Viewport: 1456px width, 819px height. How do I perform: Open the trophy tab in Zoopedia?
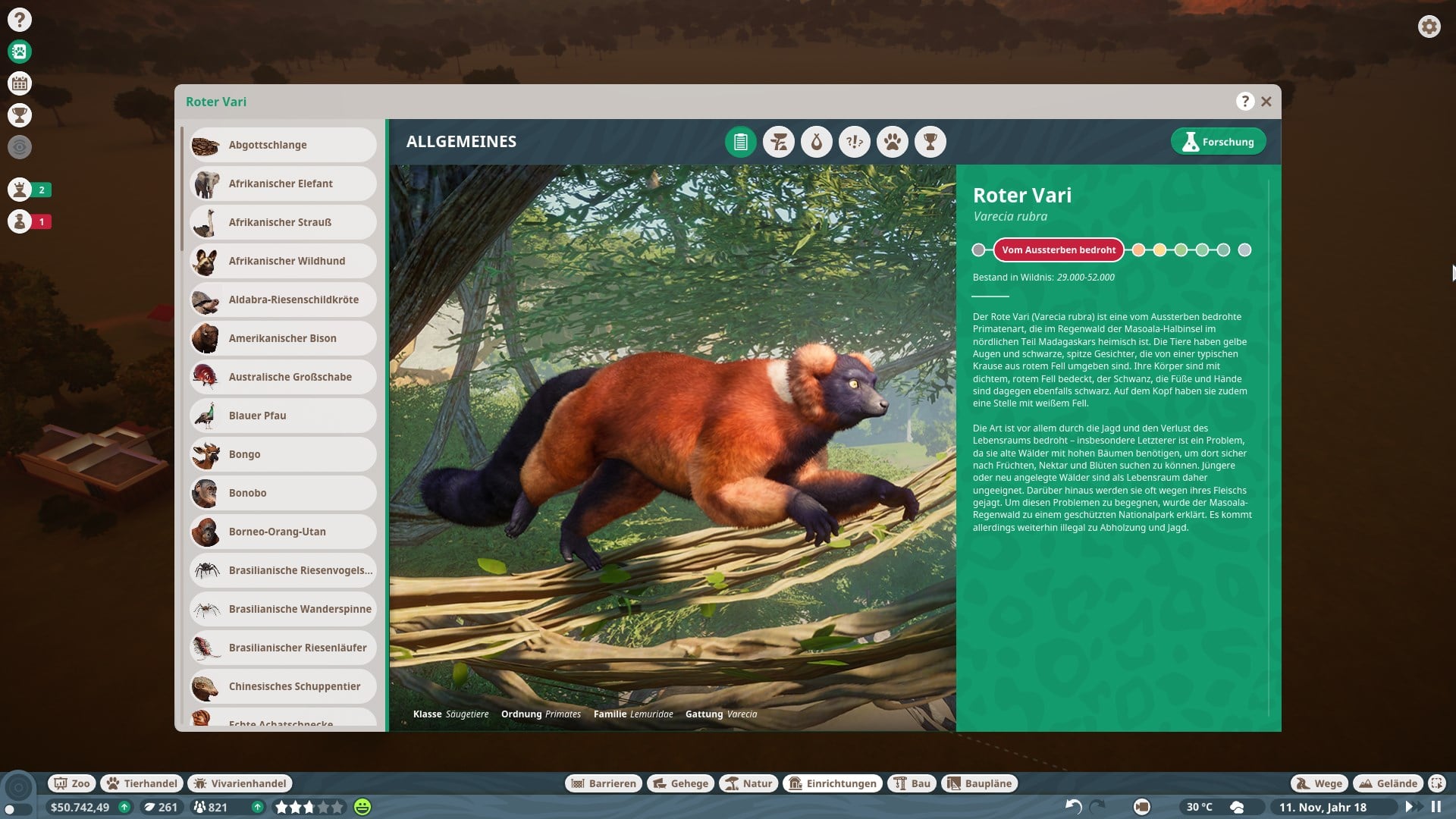(x=930, y=142)
